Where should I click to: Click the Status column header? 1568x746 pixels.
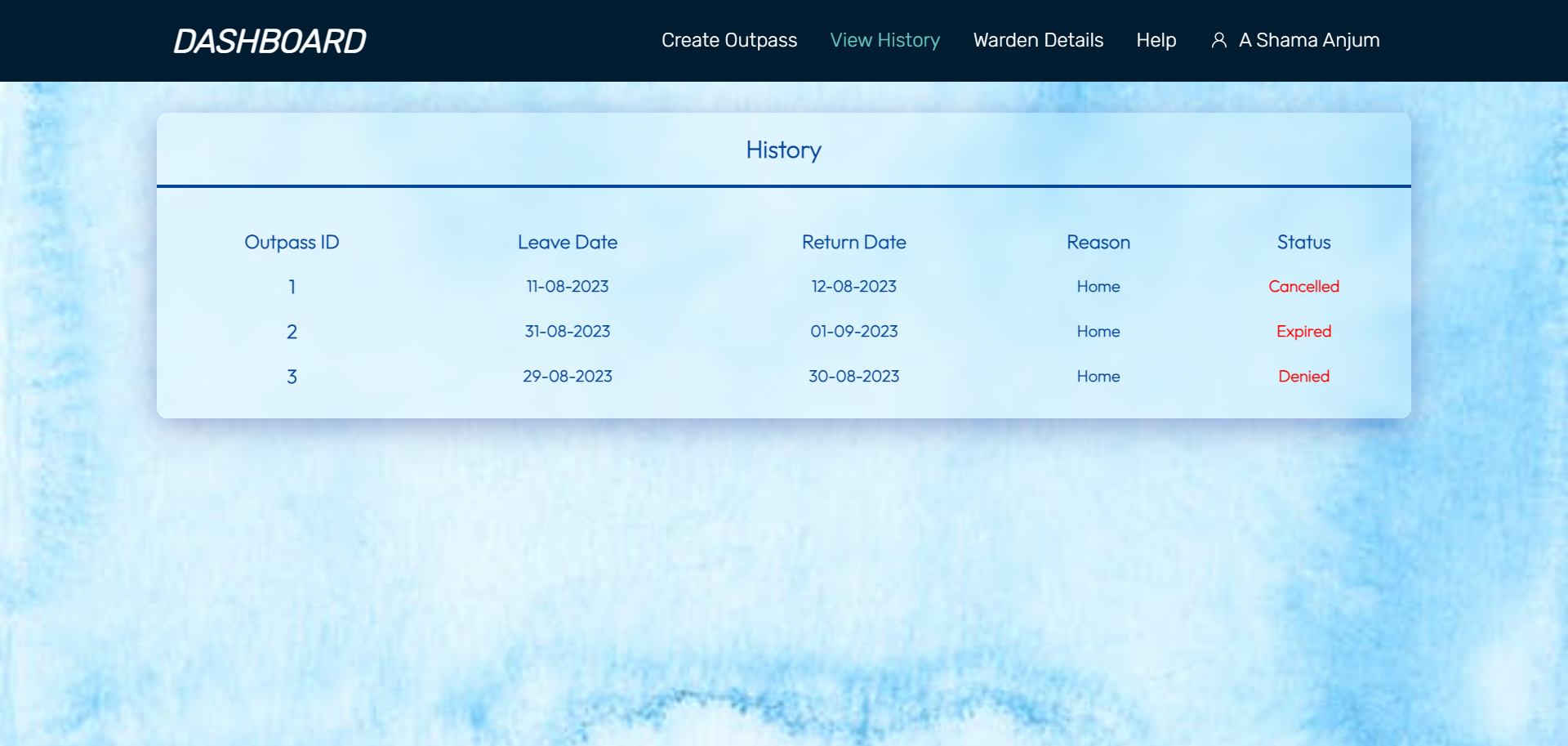pos(1303,242)
